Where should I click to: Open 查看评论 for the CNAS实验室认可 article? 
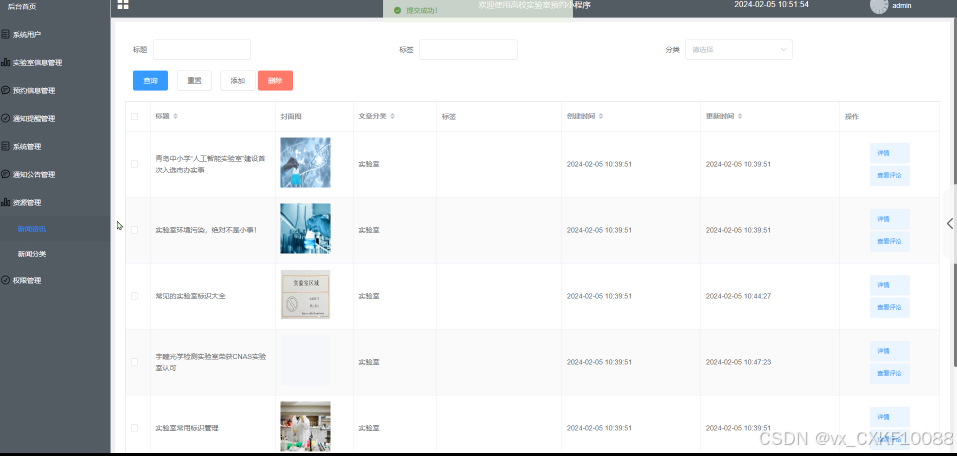pyautogui.click(x=889, y=374)
